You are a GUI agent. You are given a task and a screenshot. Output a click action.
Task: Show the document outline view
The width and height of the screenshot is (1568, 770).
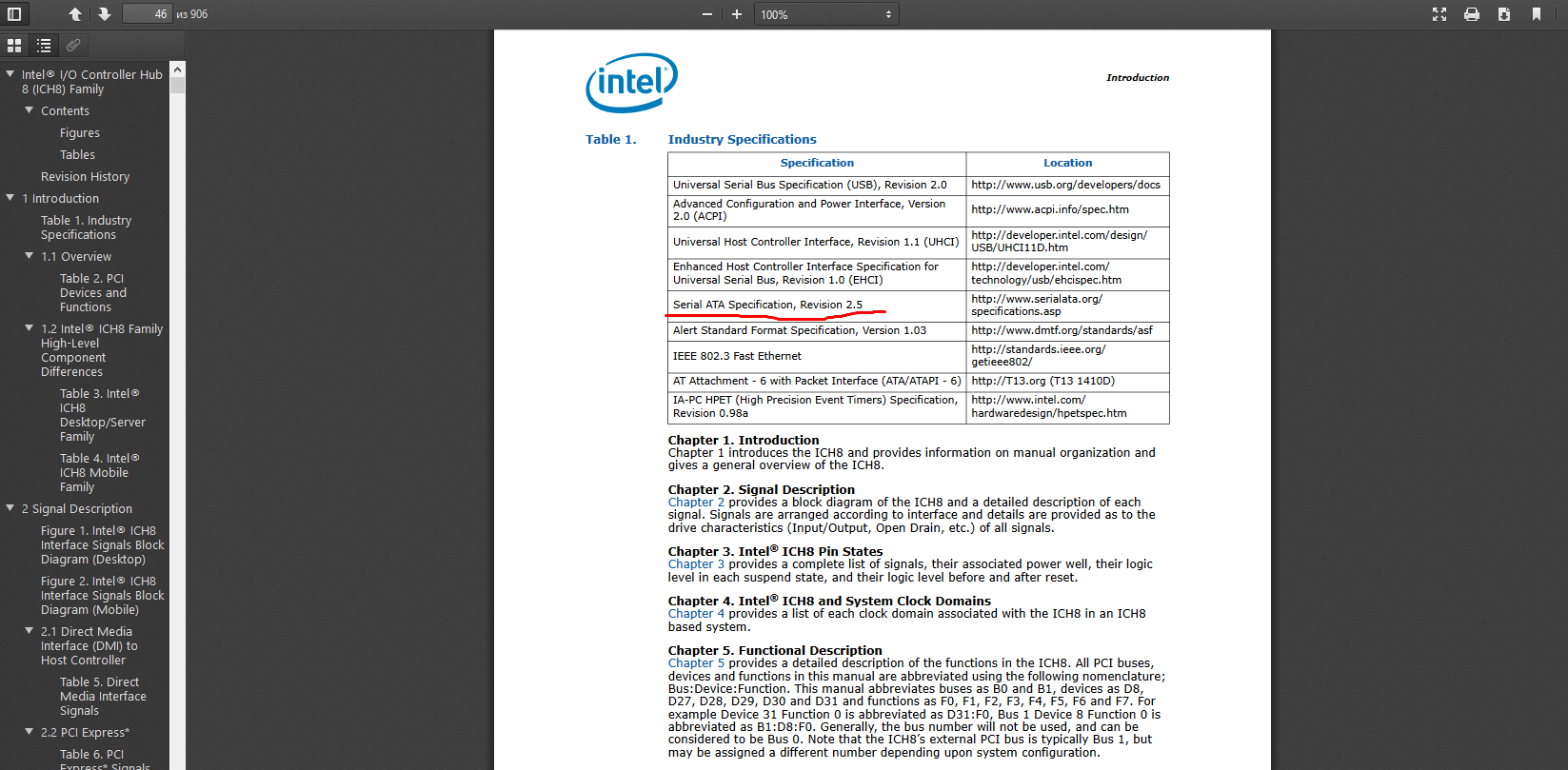tap(44, 45)
